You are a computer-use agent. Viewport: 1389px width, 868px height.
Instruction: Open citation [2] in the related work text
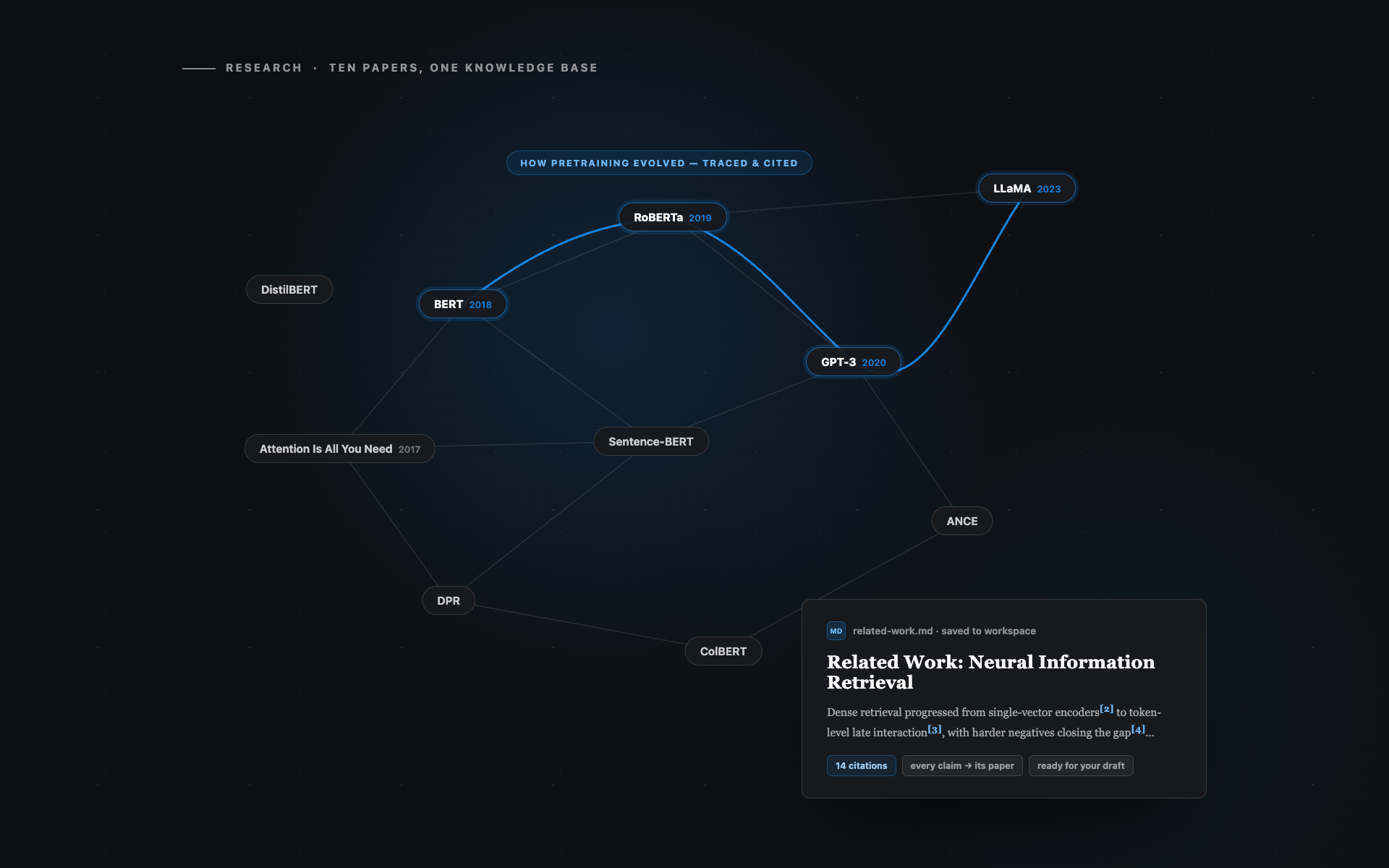click(1107, 709)
